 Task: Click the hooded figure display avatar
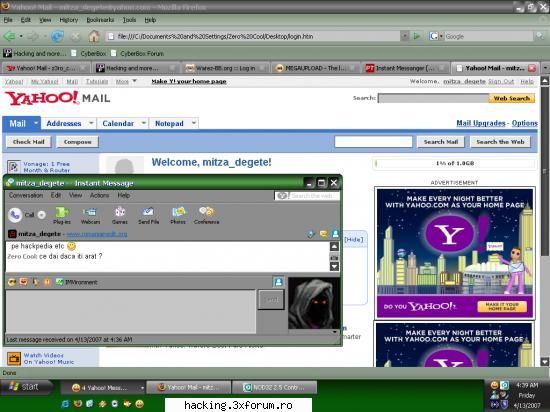coord(314,304)
